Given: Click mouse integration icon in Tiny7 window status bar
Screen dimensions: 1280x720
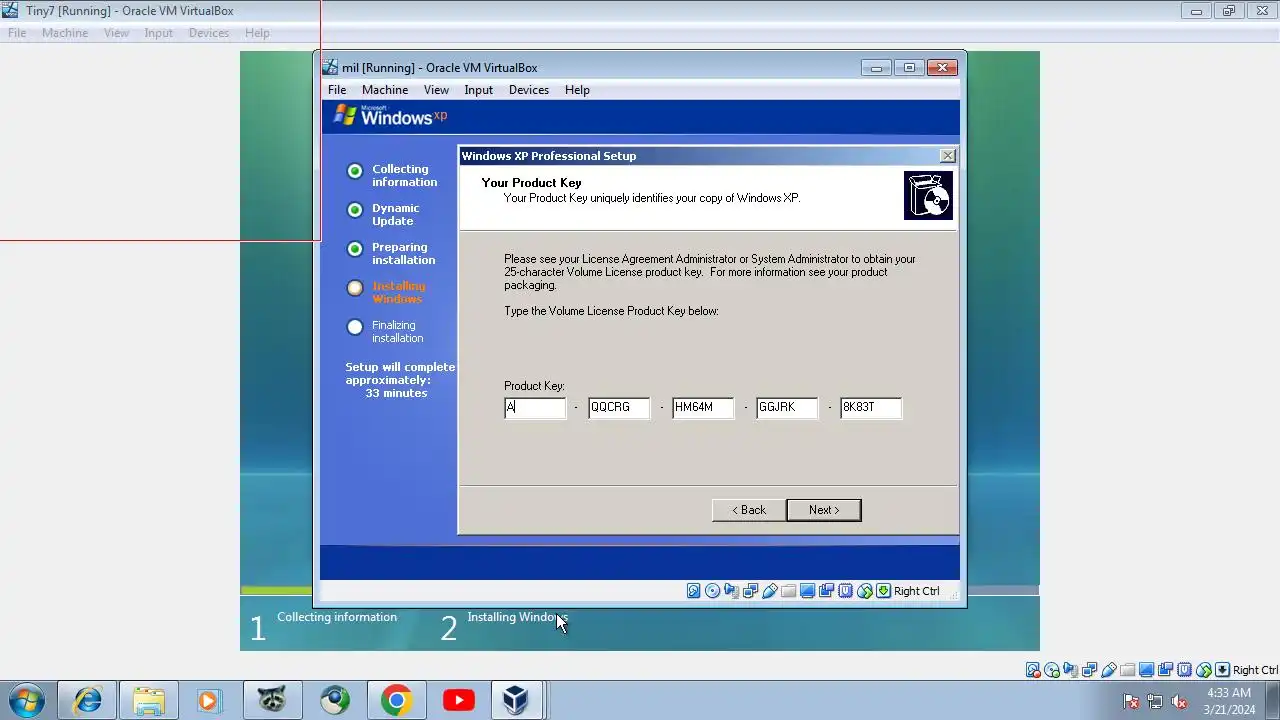Looking at the screenshot, I should point(1204,670).
